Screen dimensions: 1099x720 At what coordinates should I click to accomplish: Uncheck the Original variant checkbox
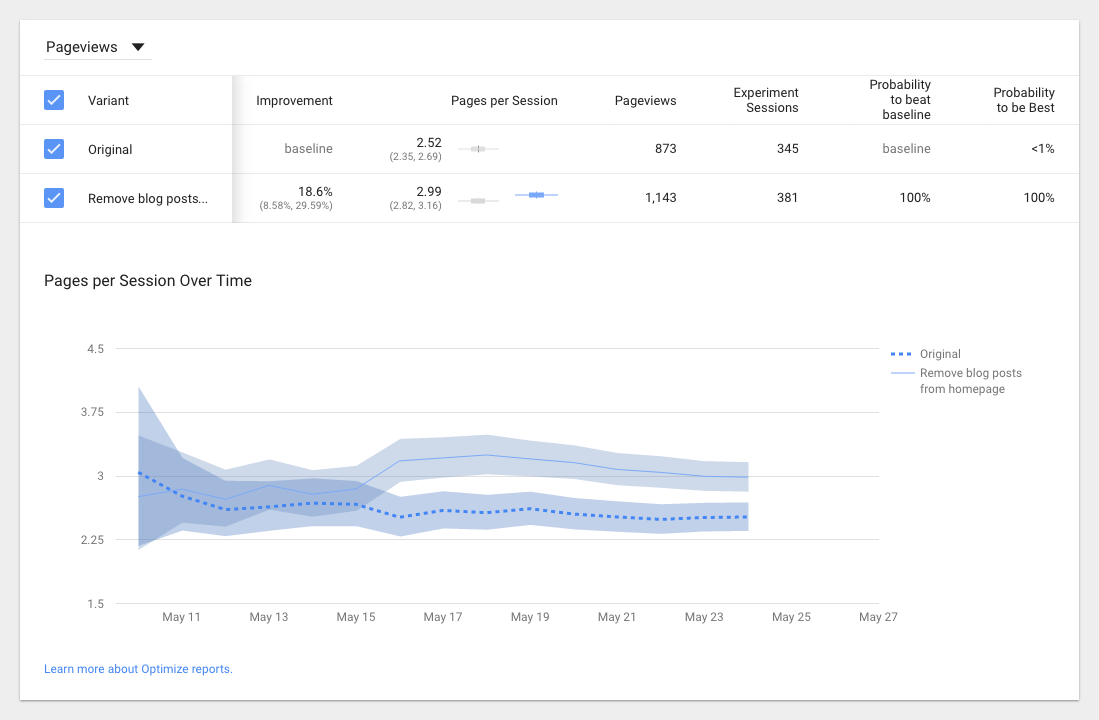tap(54, 149)
